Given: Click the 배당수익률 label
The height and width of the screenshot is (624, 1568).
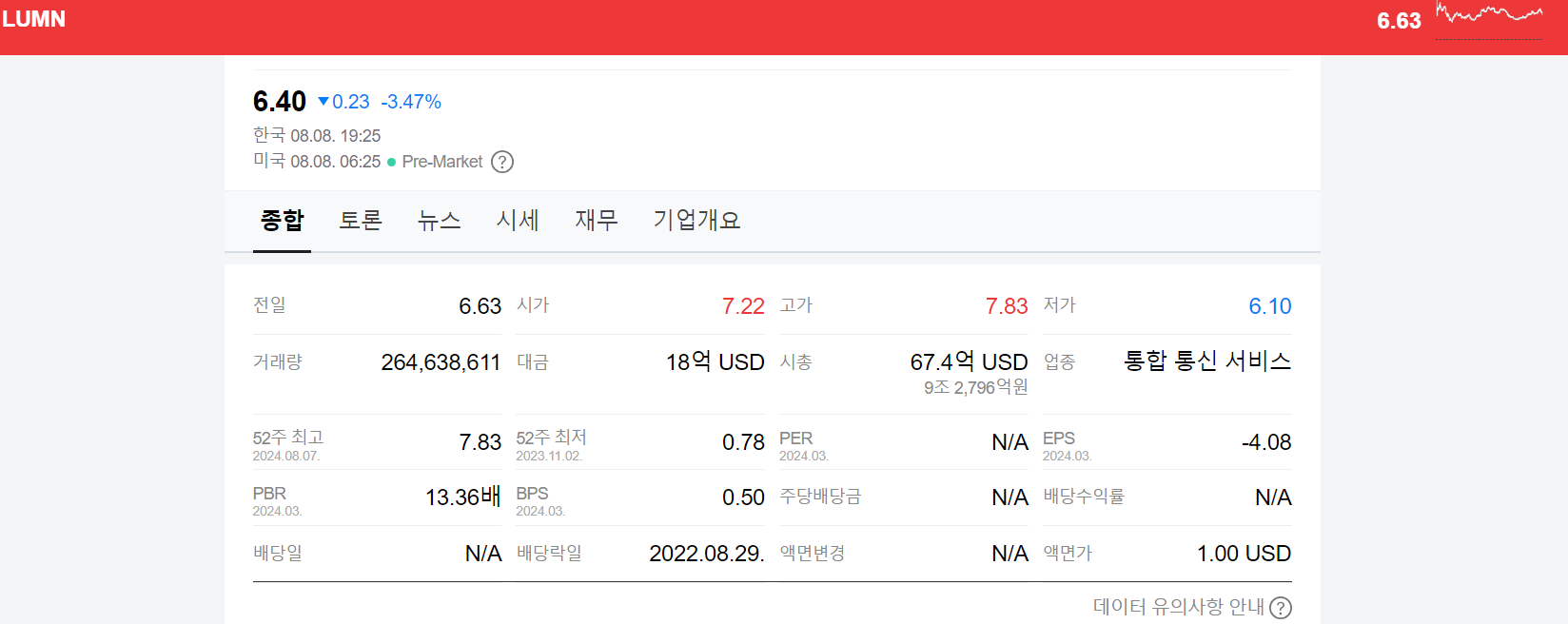Looking at the screenshot, I should [x=1084, y=497].
